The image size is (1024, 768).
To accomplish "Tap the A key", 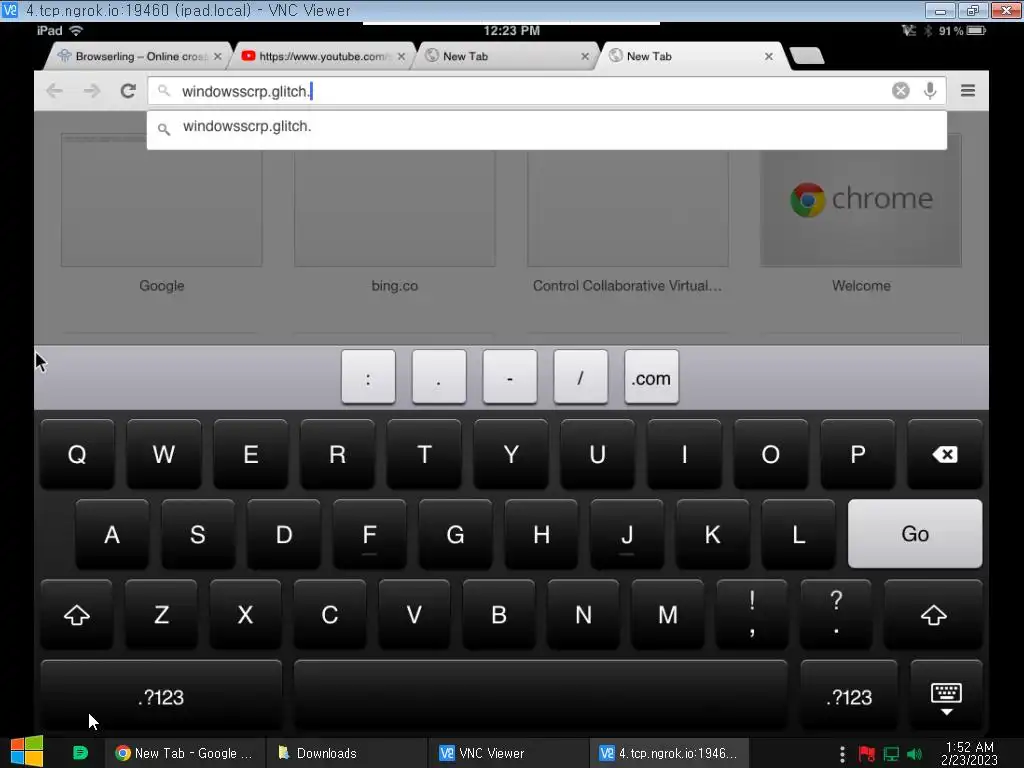I will (x=112, y=534).
